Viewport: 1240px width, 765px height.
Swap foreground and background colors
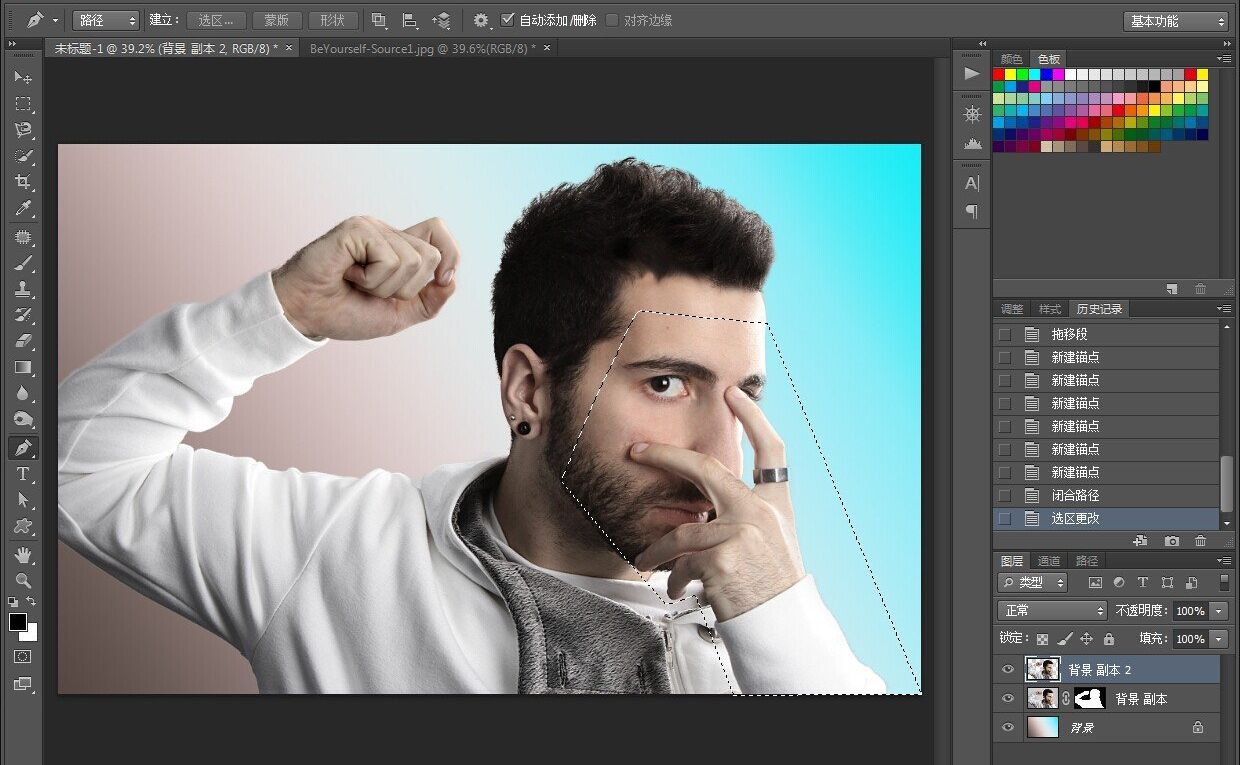(x=32, y=601)
